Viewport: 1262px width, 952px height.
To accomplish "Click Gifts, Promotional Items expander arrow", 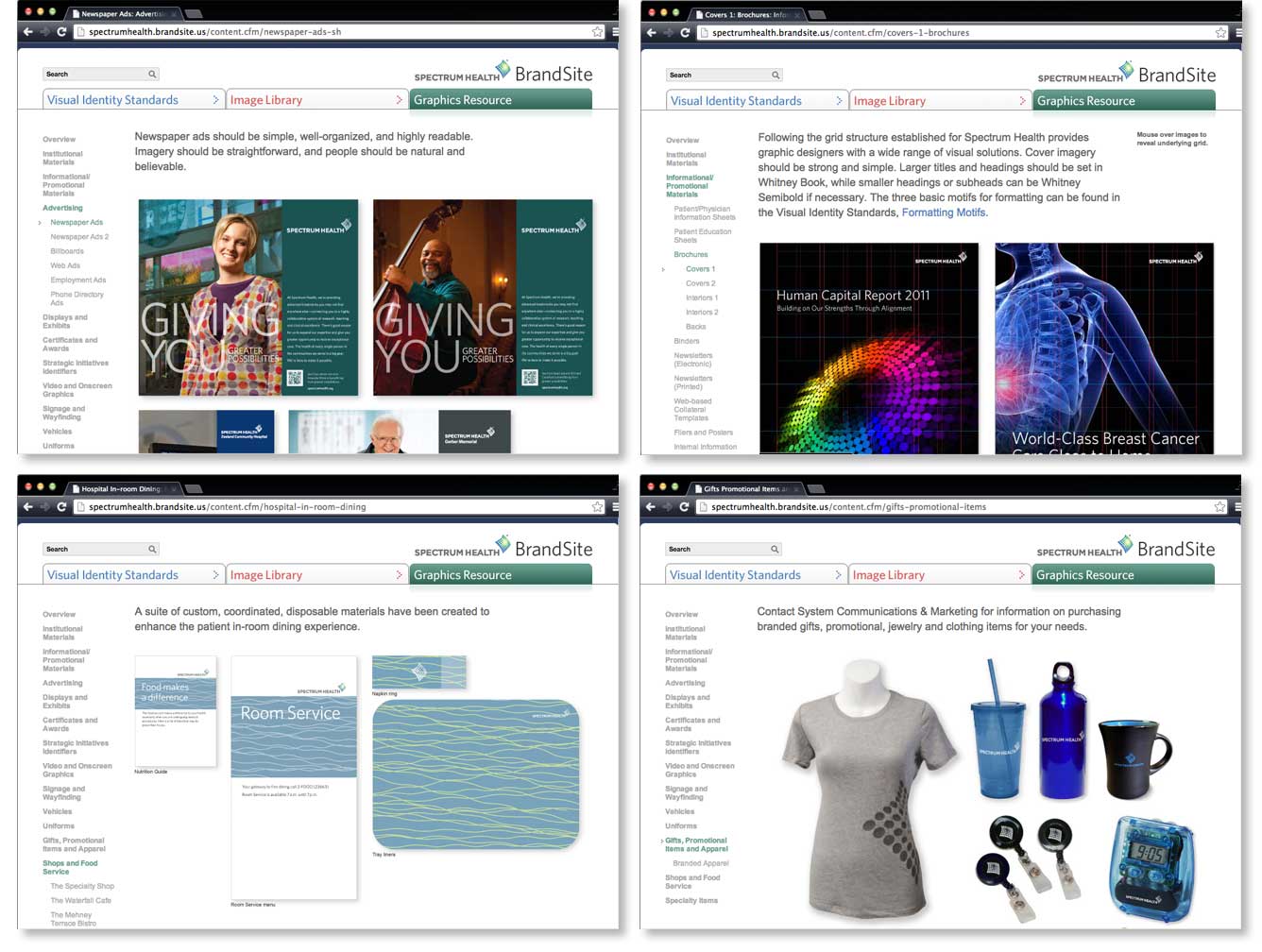I will [660, 841].
